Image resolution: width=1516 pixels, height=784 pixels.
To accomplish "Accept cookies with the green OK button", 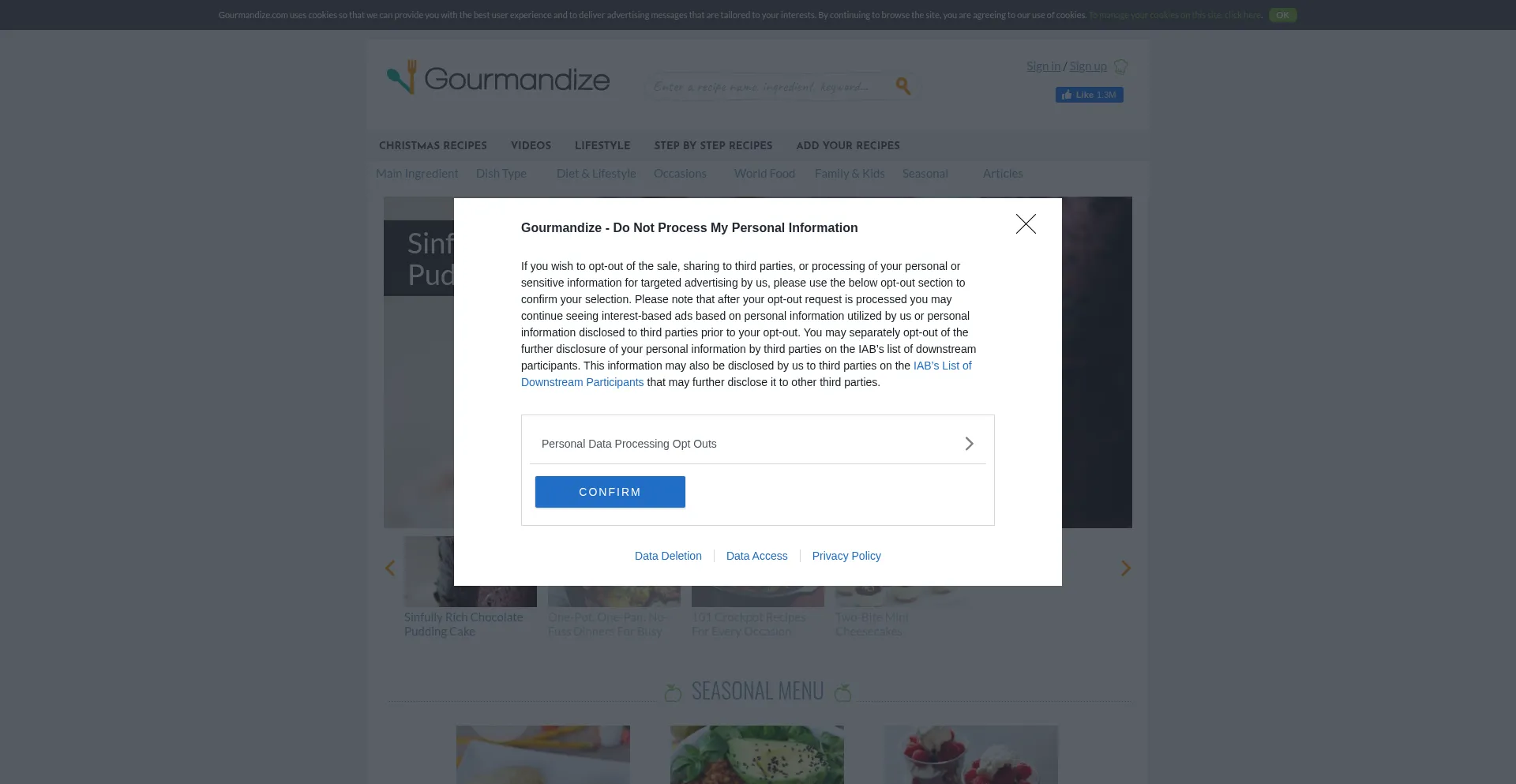I will [x=1282, y=15].
